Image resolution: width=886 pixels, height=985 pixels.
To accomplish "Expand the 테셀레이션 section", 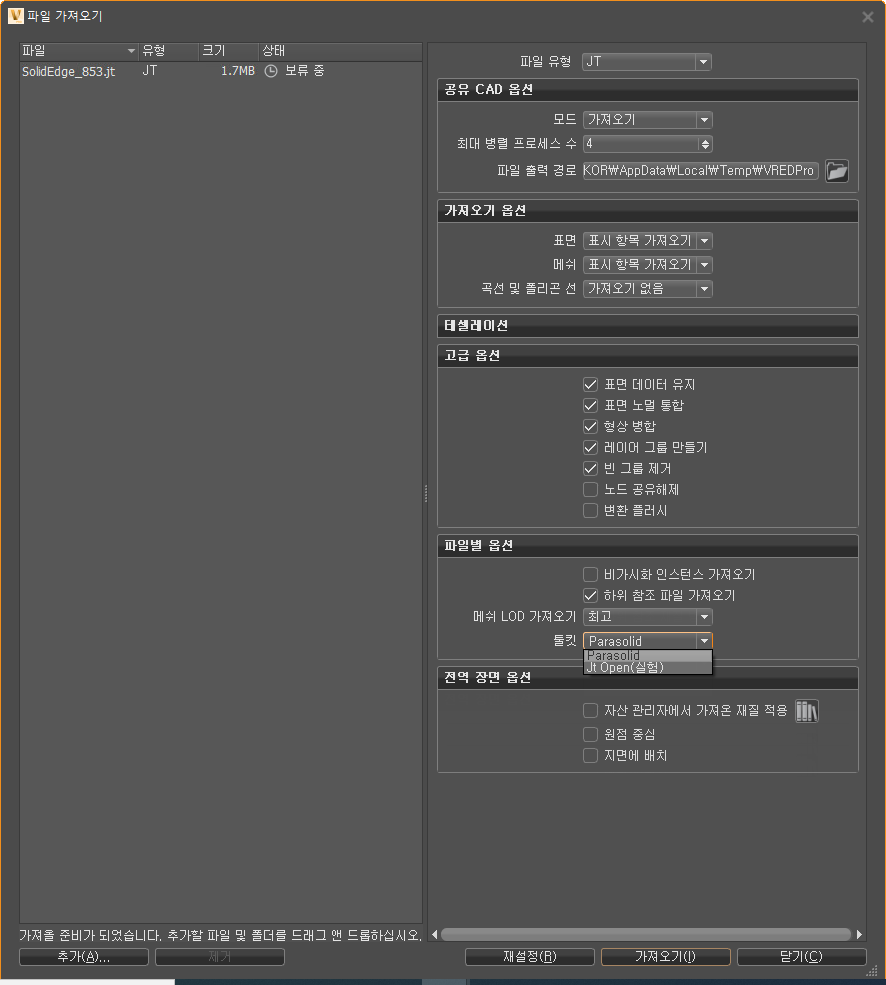I will [647, 326].
